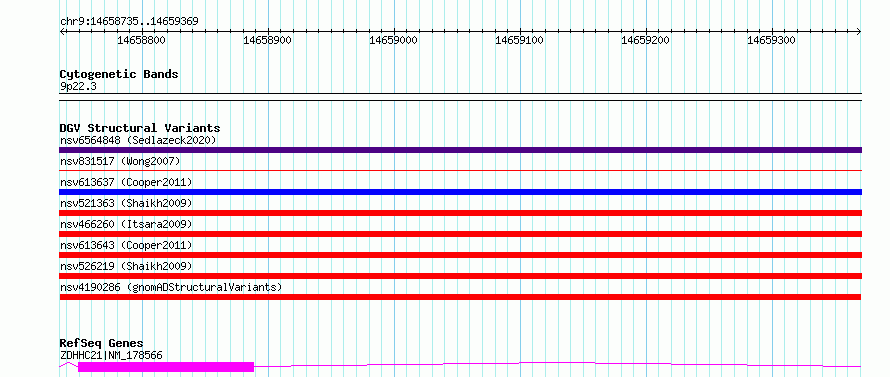Click the red nsv521363 variant bar
Screen dimensions: 890x377
coord(460,213)
